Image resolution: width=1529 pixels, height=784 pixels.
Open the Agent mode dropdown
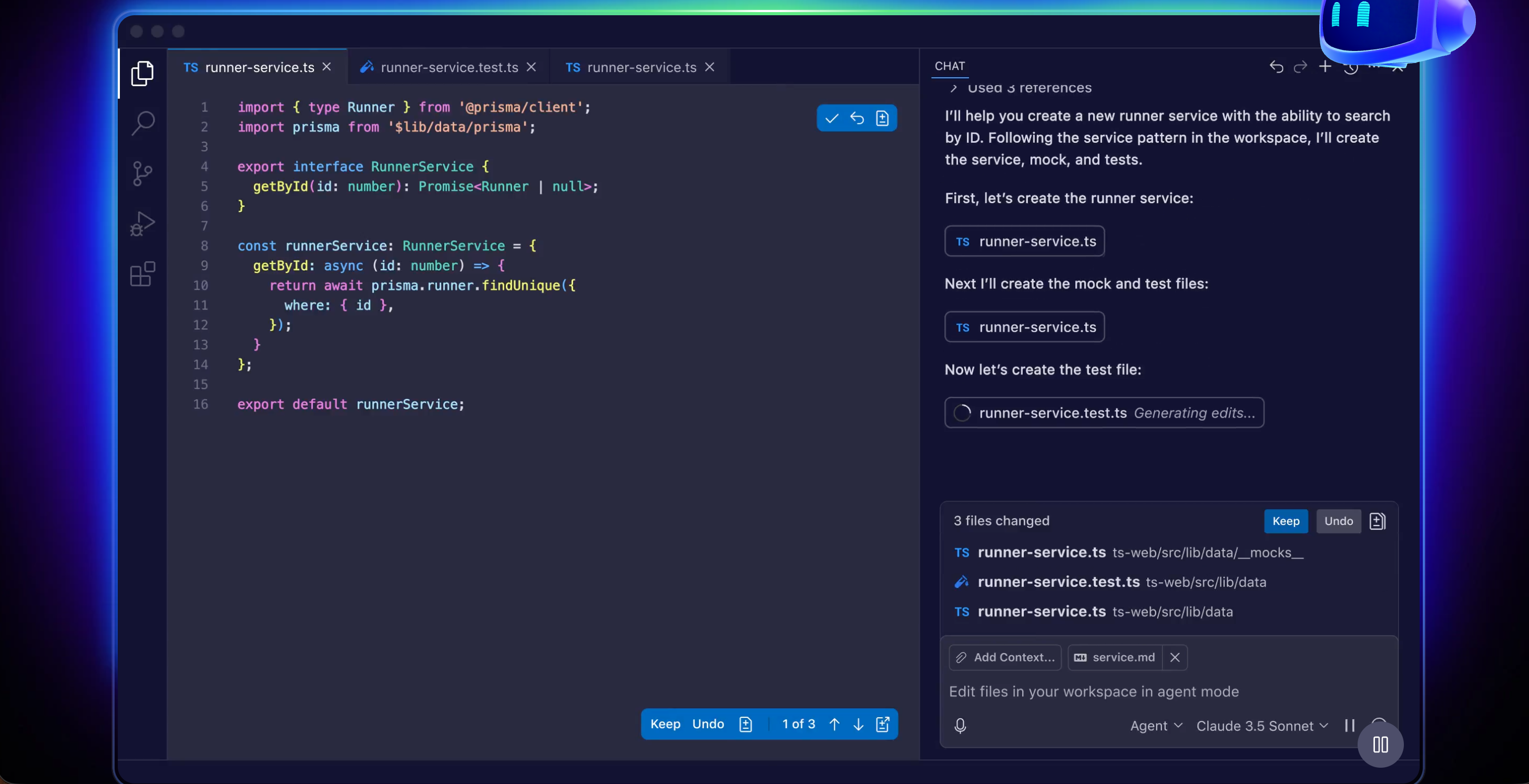pyautogui.click(x=1154, y=725)
